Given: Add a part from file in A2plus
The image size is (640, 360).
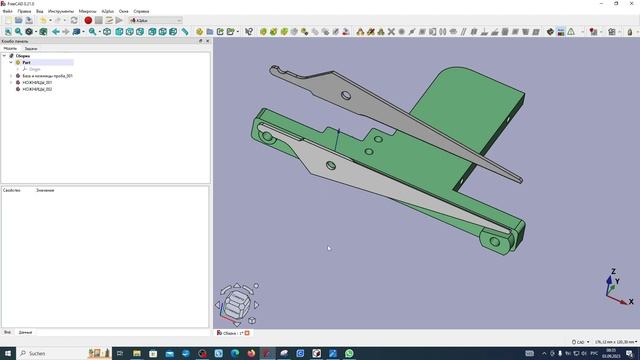Looking at the screenshot, I should 263,32.
